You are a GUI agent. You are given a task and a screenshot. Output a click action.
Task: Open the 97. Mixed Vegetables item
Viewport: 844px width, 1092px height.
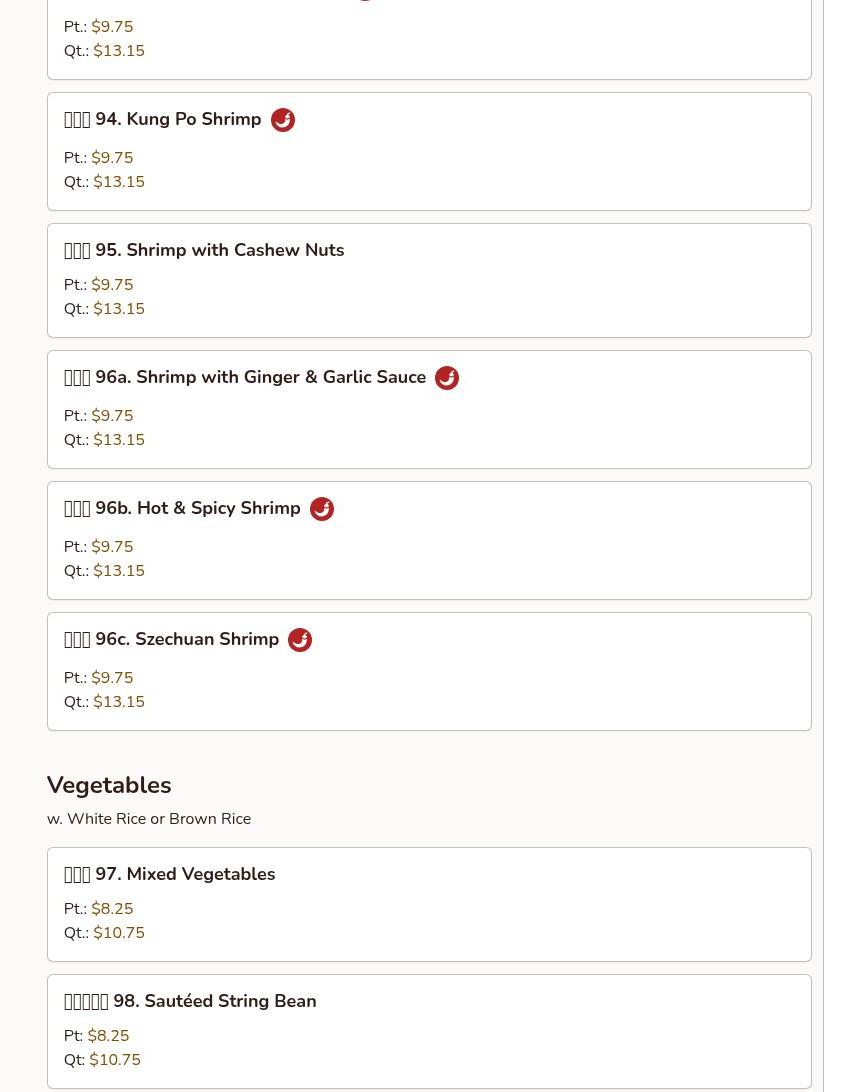[429, 905]
